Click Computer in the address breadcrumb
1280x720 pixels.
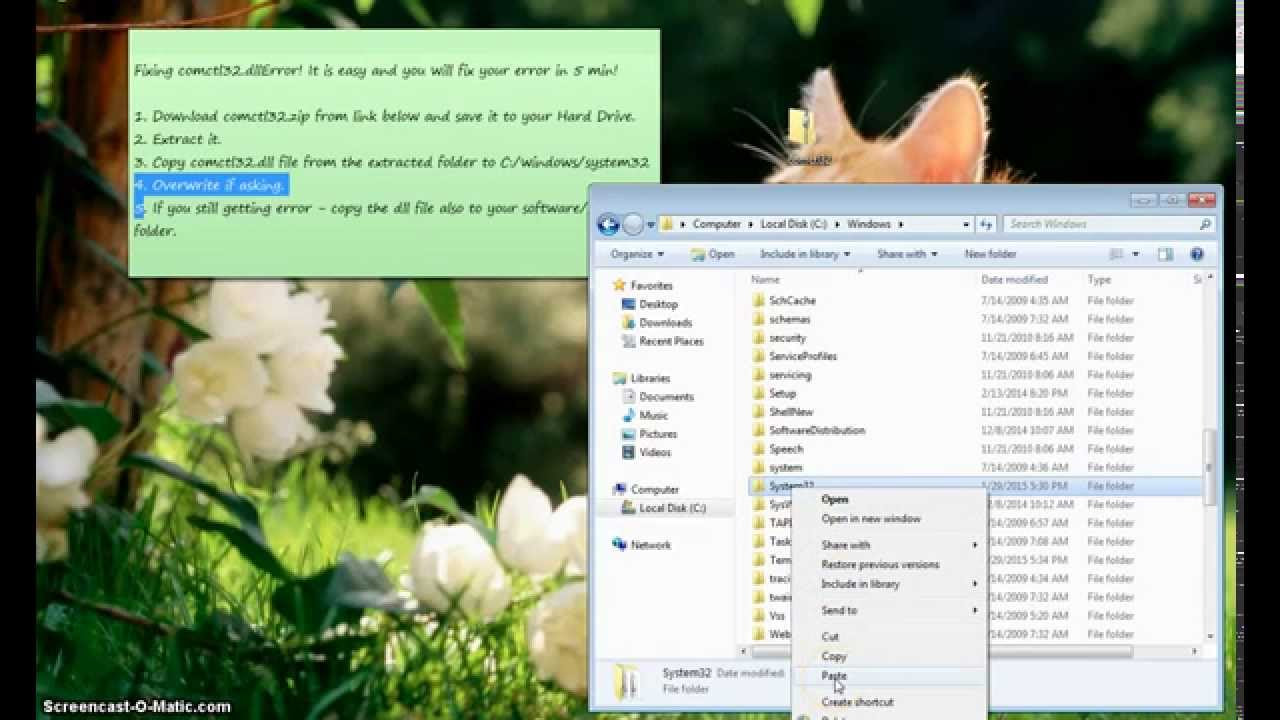point(716,225)
